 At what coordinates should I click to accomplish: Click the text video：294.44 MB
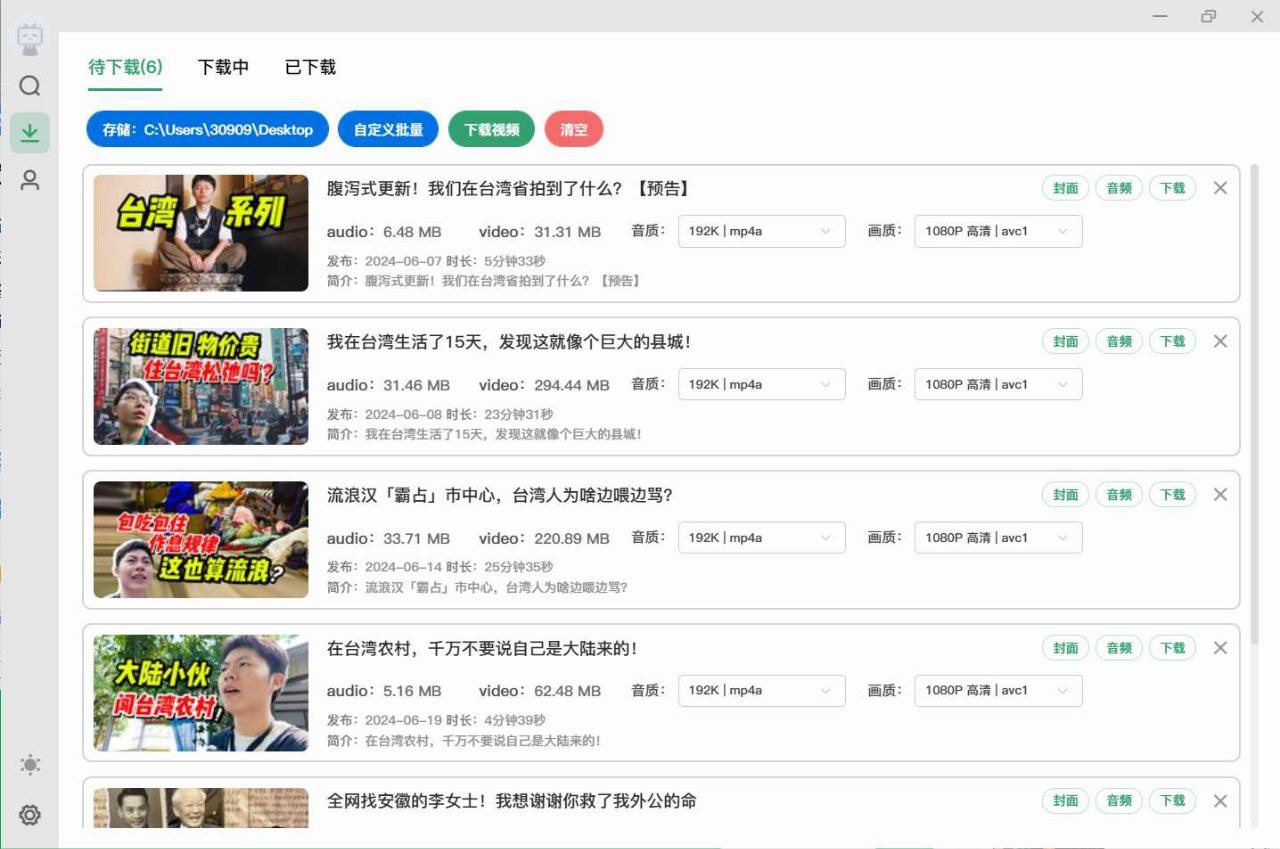[x=544, y=385]
